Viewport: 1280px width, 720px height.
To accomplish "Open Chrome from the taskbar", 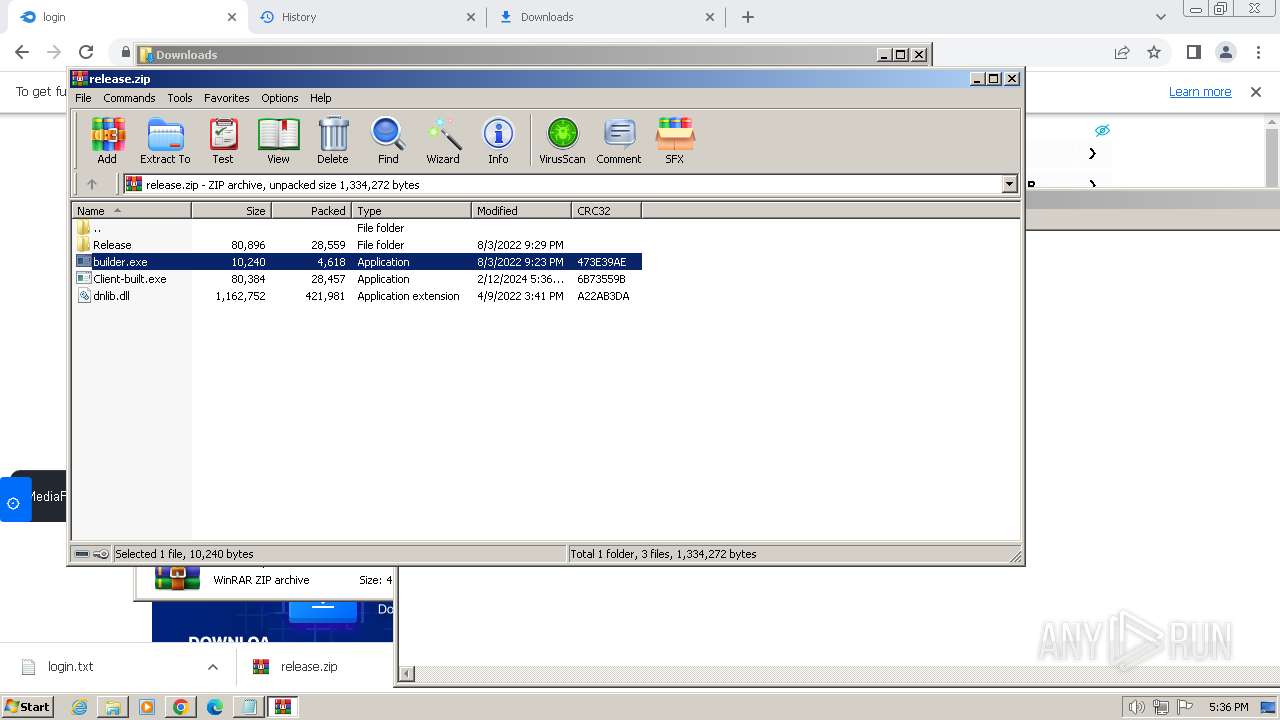I will 181,707.
